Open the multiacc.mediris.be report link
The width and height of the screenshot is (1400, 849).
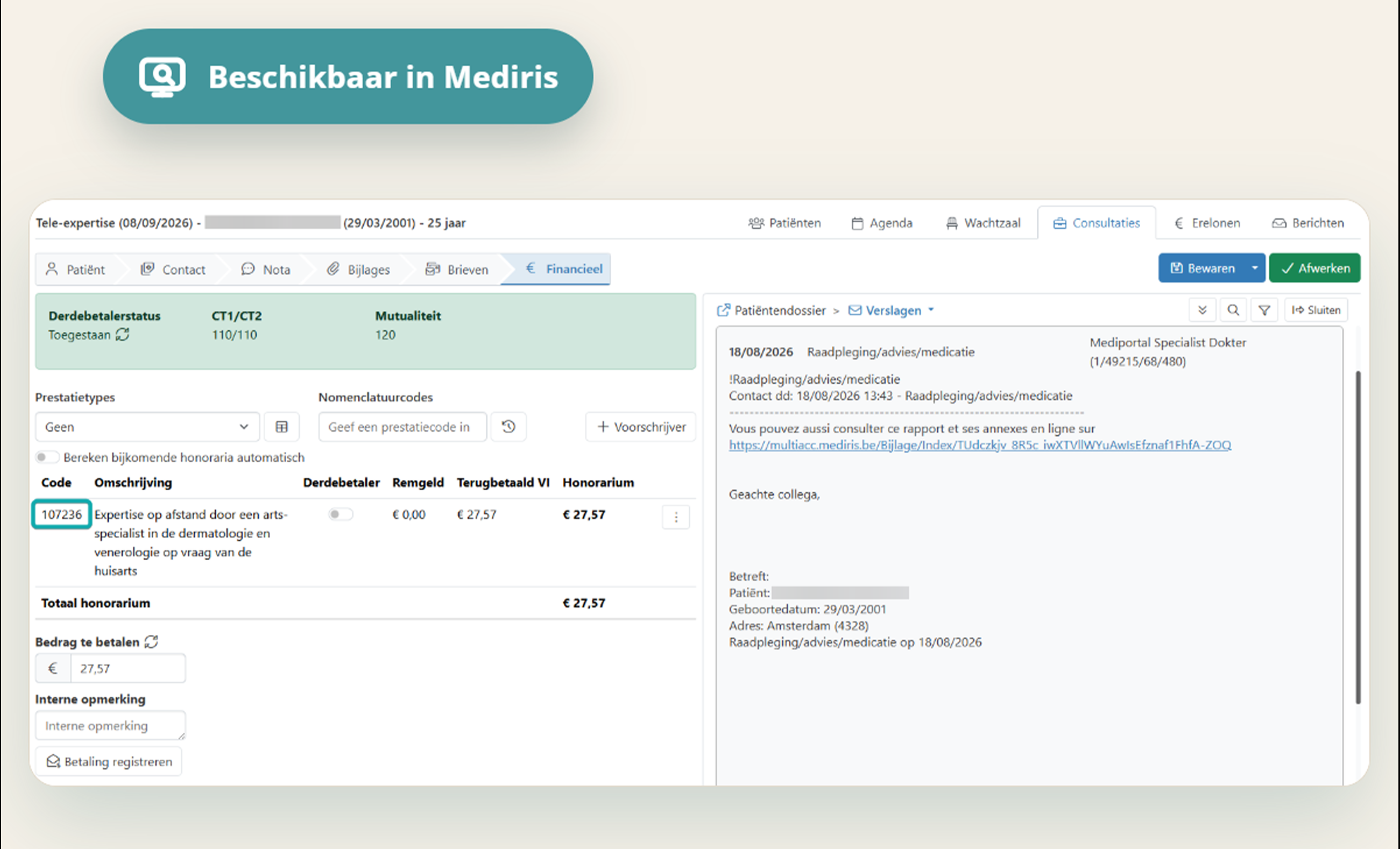(980, 445)
